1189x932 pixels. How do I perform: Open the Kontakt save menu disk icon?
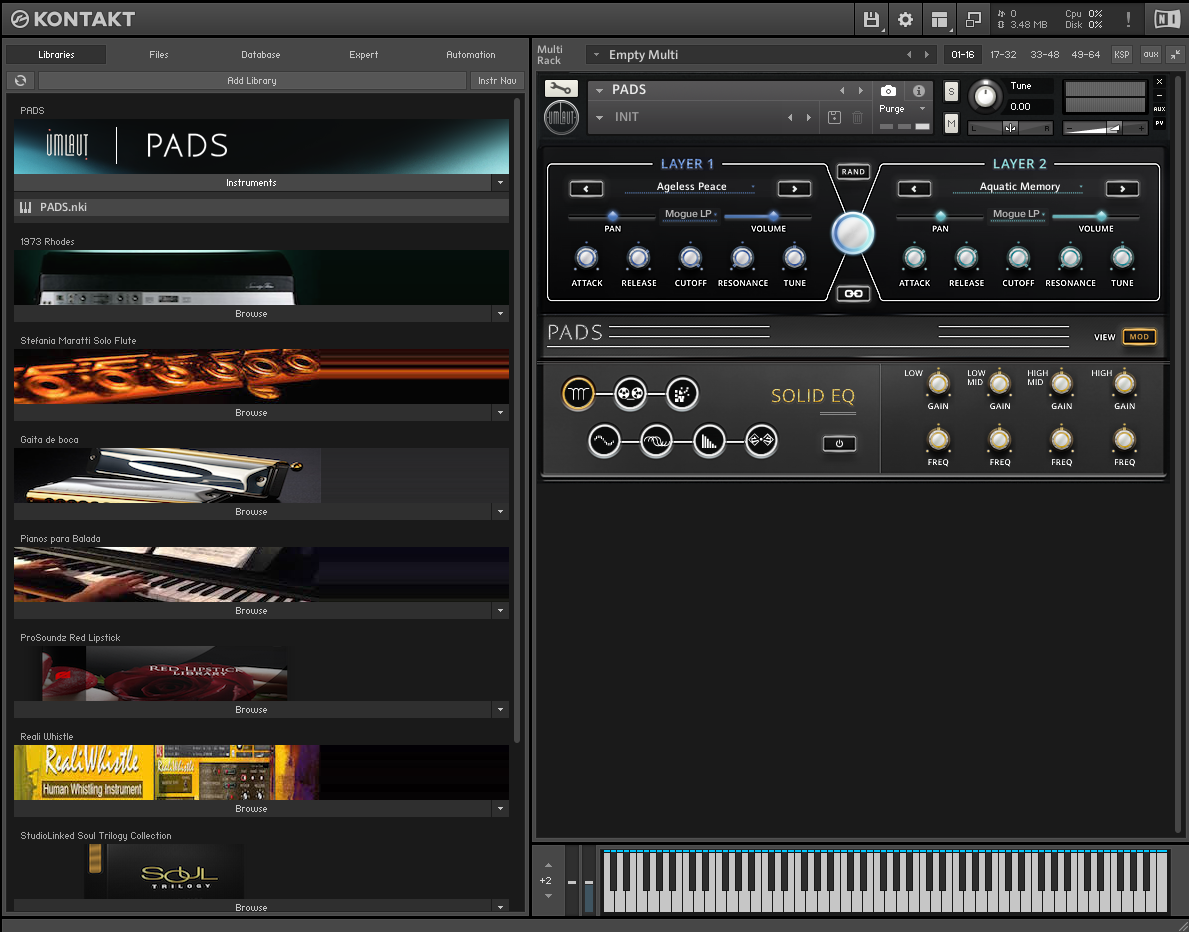[871, 19]
